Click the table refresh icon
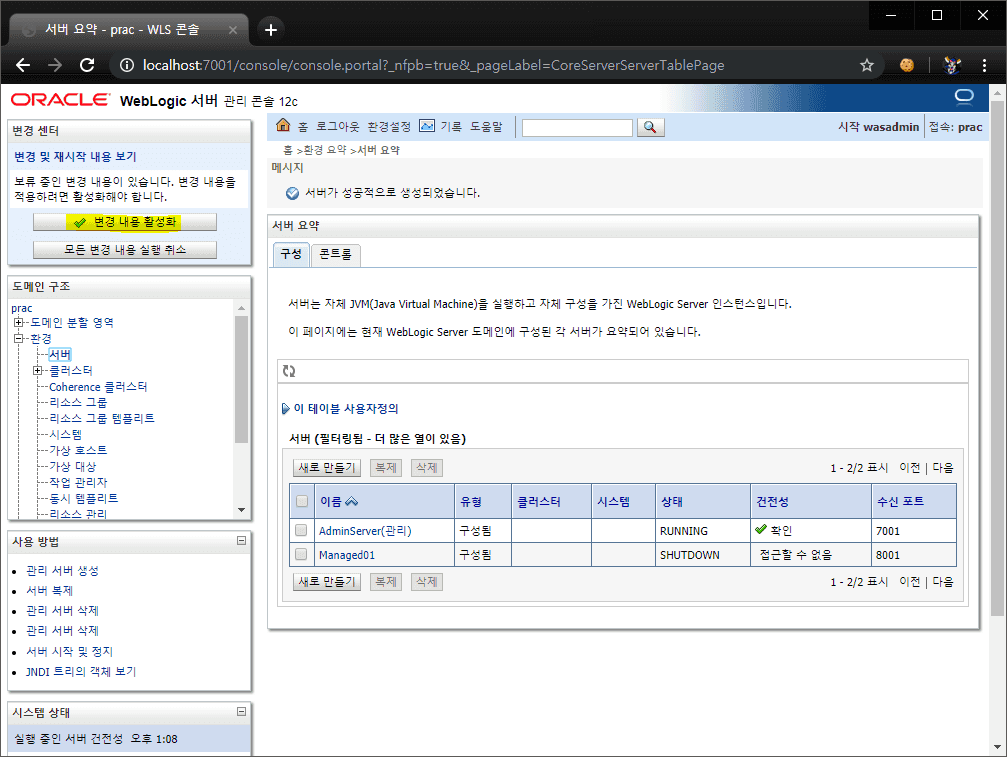The image size is (1007, 757). point(289,371)
